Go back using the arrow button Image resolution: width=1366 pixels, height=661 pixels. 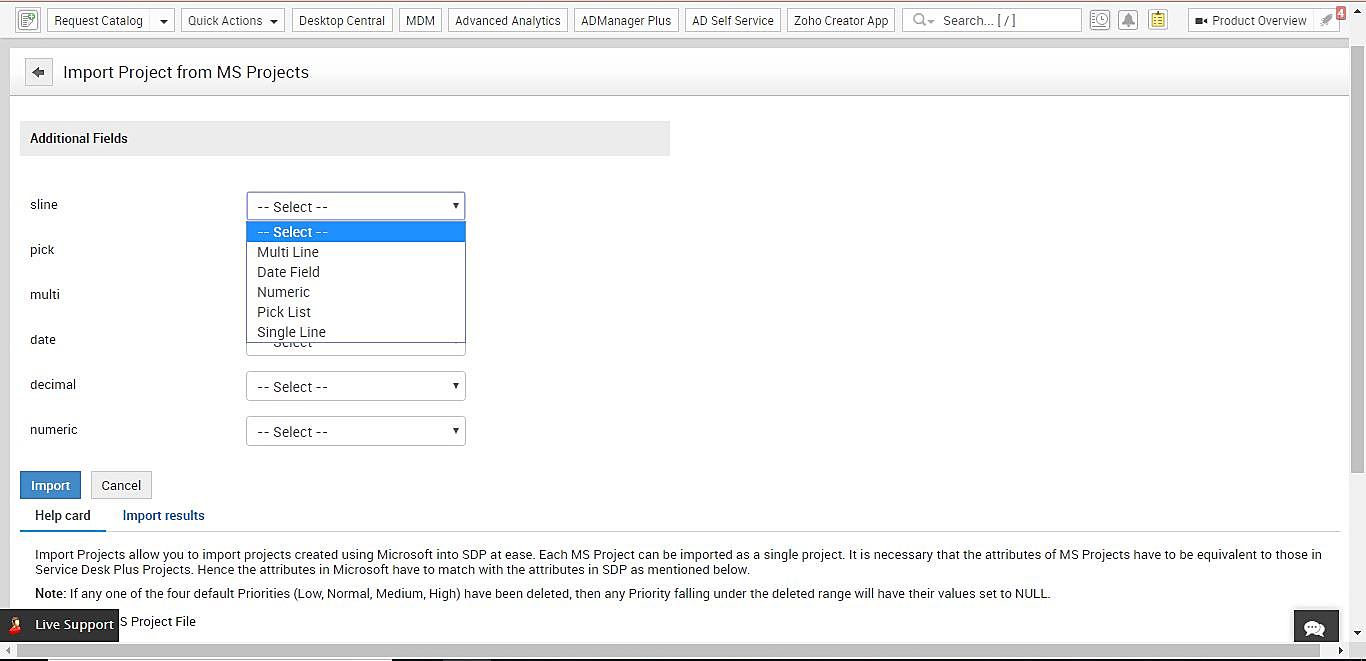click(39, 72)
